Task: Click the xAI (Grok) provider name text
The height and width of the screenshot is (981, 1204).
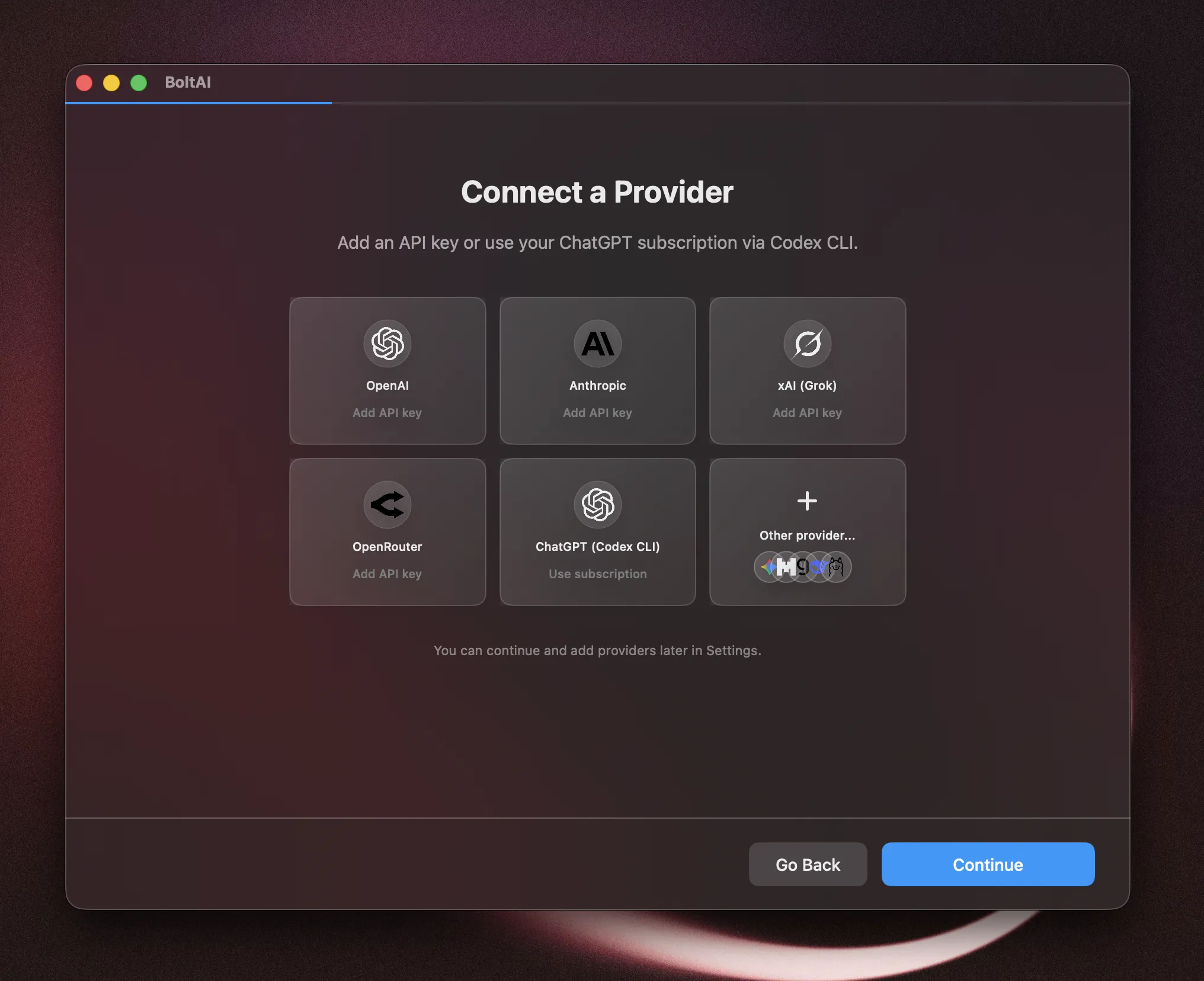Action: pyautogui.click(x=808, y=386)
